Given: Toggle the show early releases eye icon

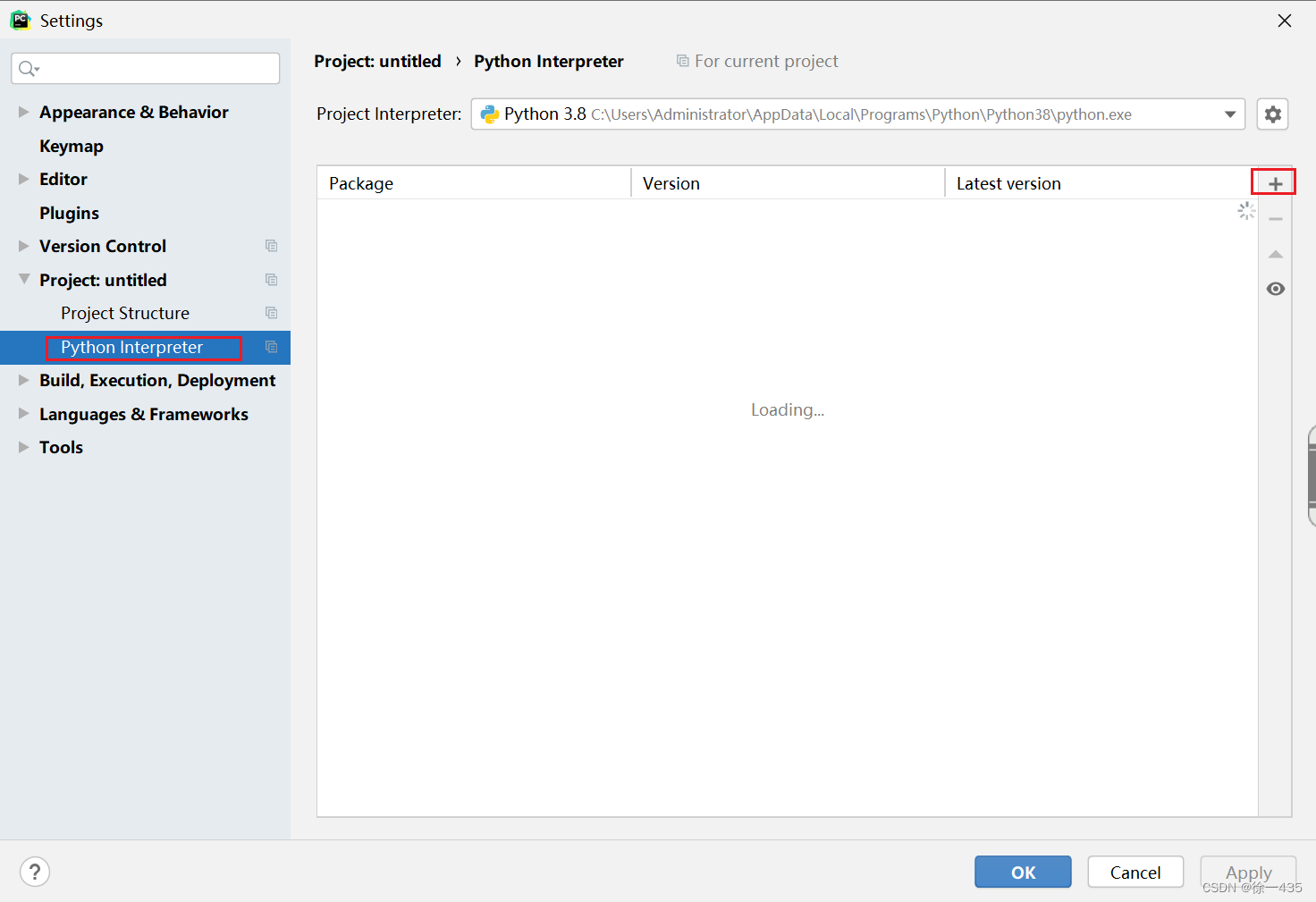Looking at the screenshot, I should 1275,289.
